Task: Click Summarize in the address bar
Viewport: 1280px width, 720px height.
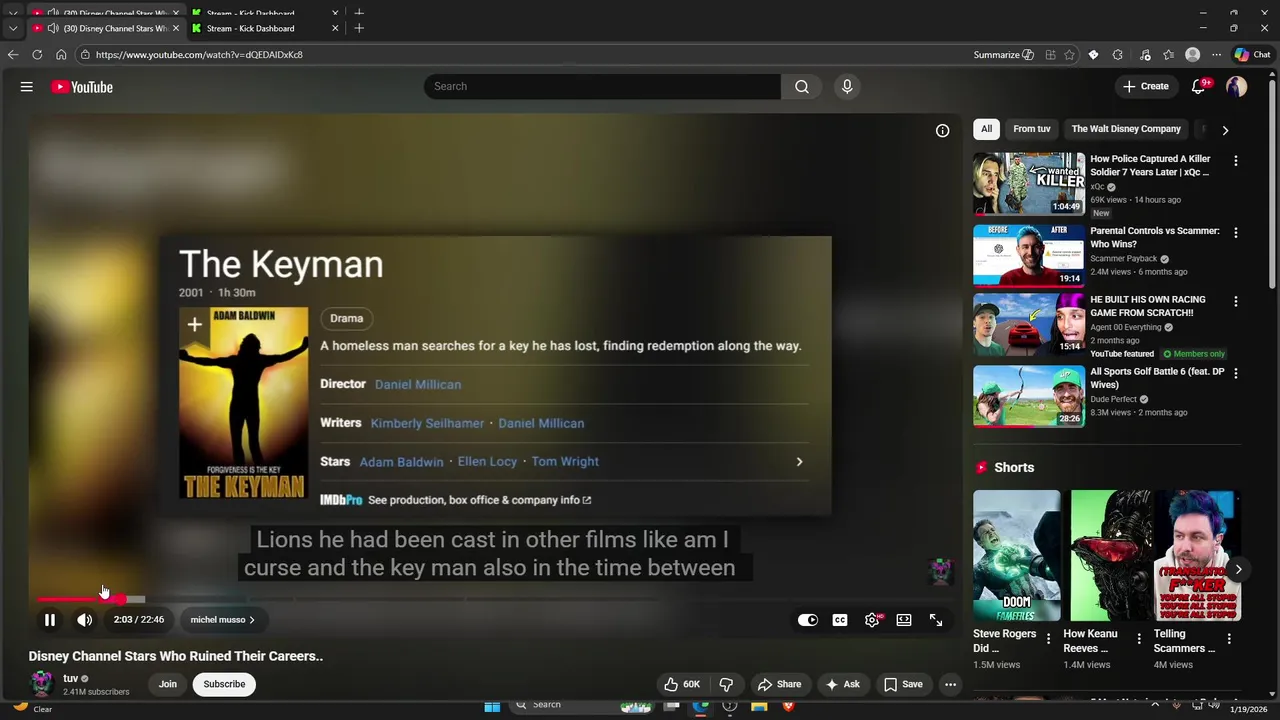Action: pos(1003,55)
